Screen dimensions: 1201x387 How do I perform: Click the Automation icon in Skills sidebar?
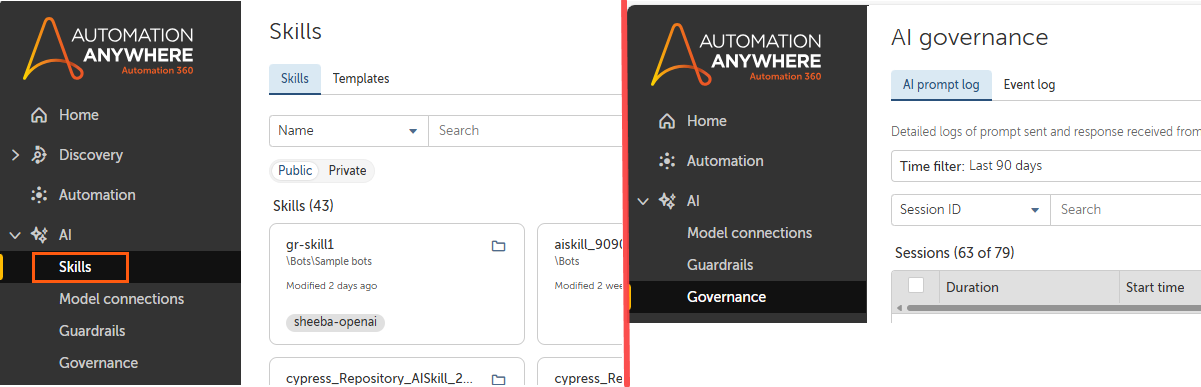[39, 195]
